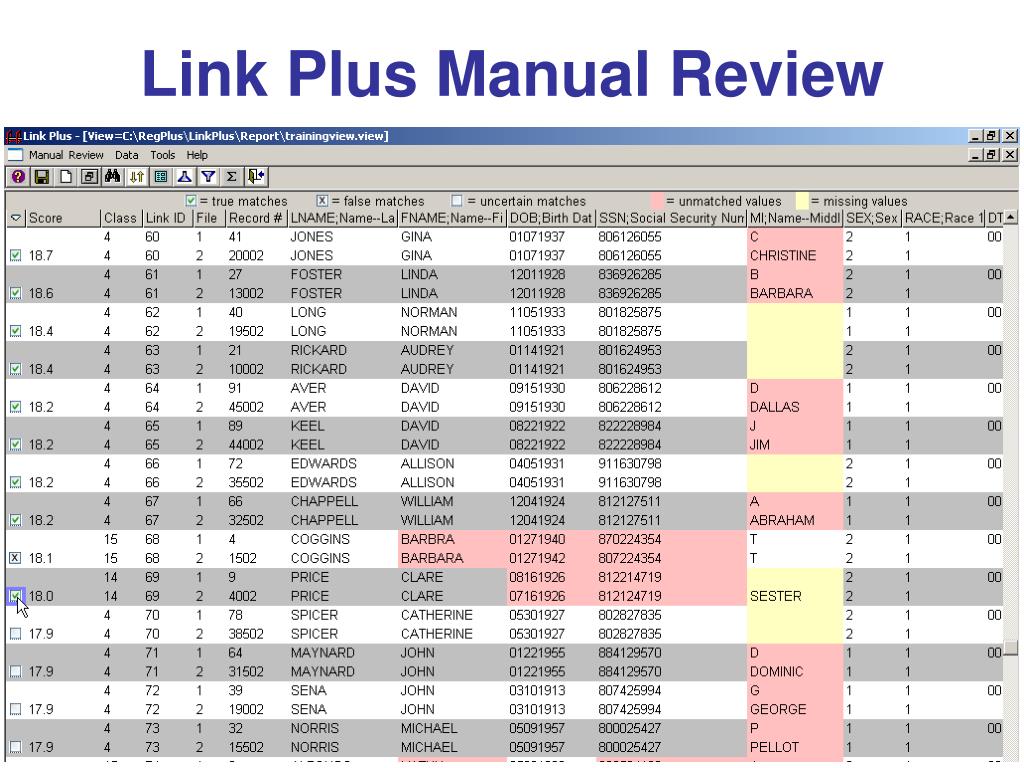The image size is (1024, 768).
Task: Check the SENA 17.9 uncertain checkbox
Action: [x=16, y=710]
